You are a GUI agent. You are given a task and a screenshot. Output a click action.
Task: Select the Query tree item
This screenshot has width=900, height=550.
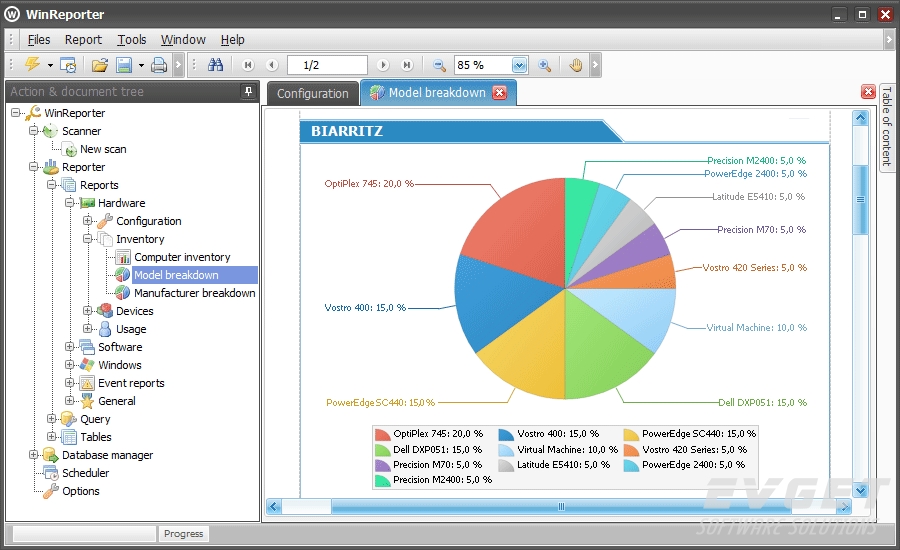tap(95, 419)
